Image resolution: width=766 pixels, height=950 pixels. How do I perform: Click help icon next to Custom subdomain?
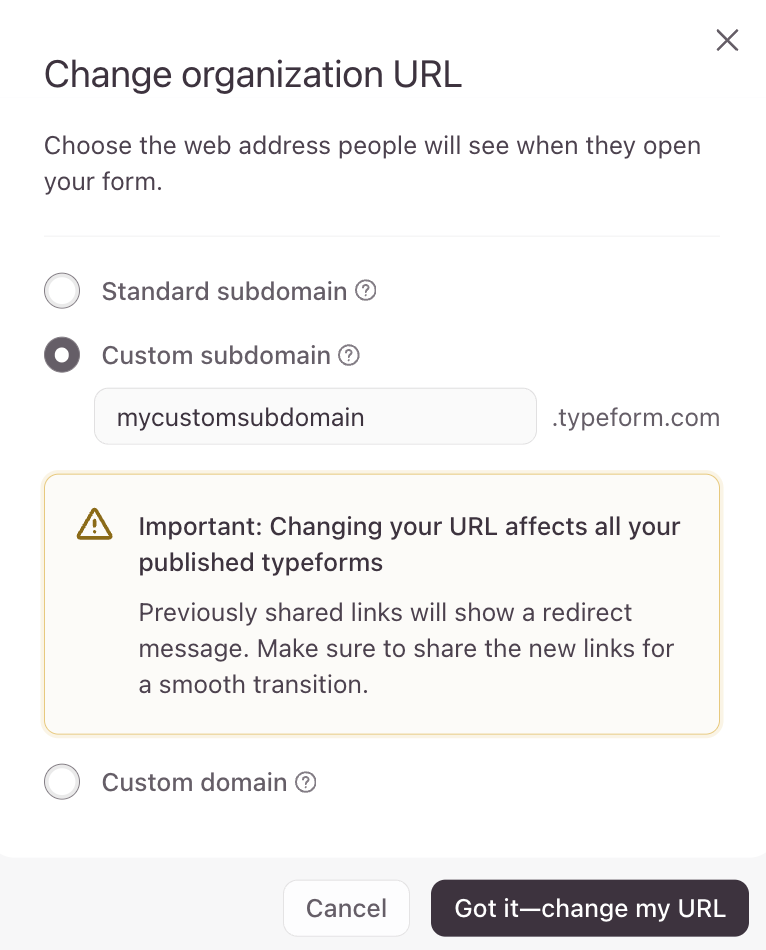coord(349,355)
